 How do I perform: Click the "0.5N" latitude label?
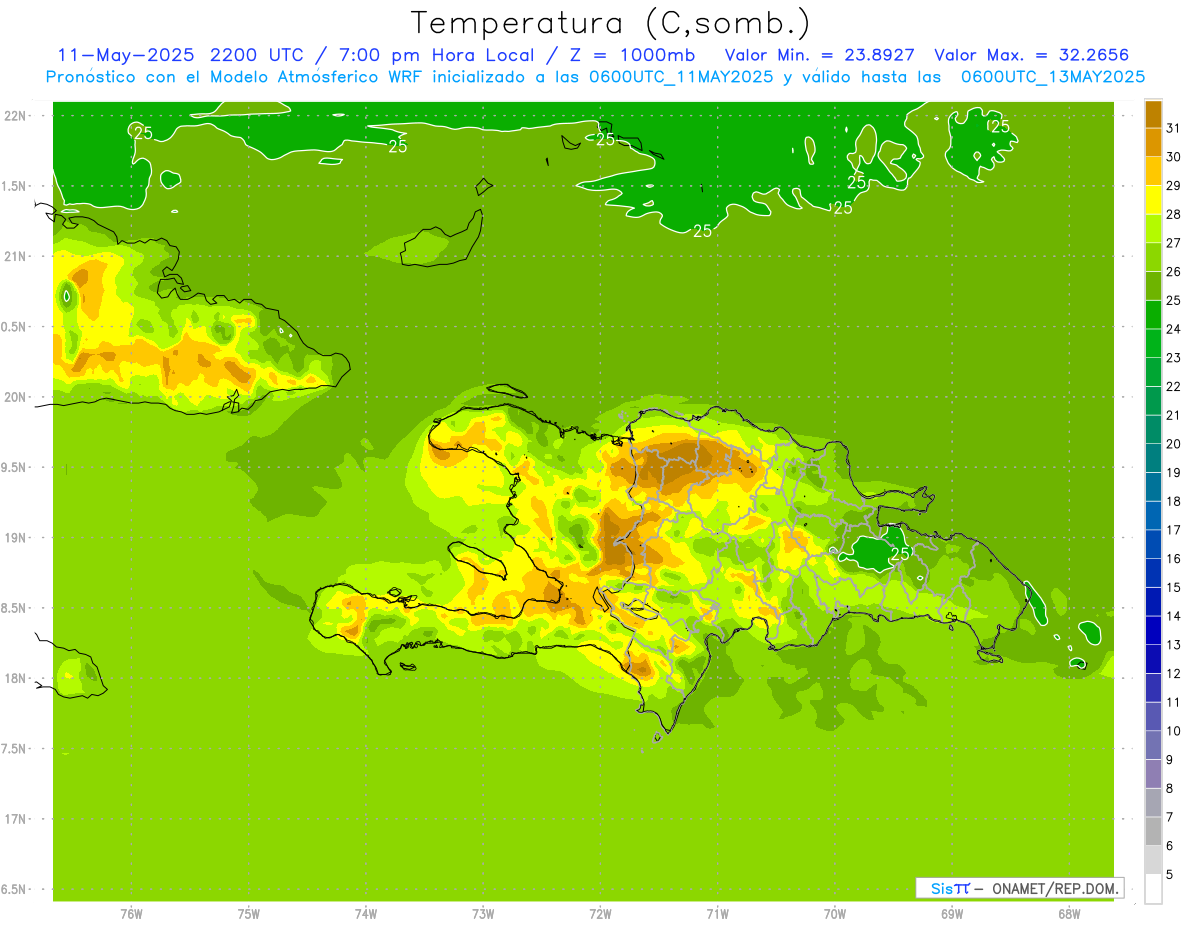click(14, 327)
